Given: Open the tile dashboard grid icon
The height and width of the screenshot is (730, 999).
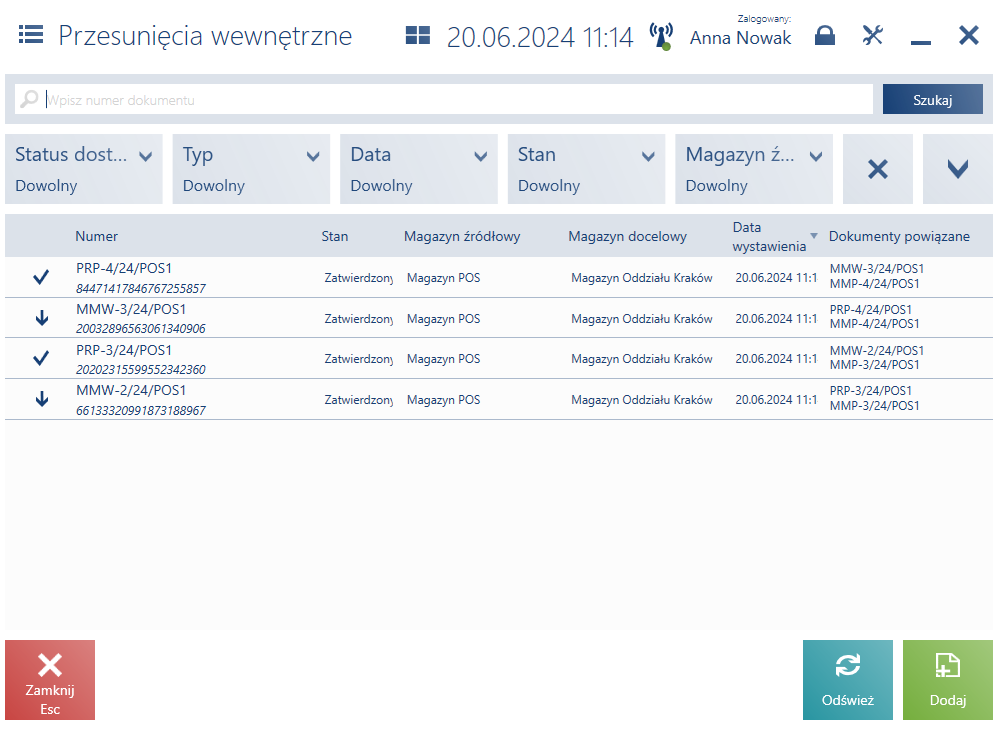Looking at the screenshot, I should (x=418, y=35).
